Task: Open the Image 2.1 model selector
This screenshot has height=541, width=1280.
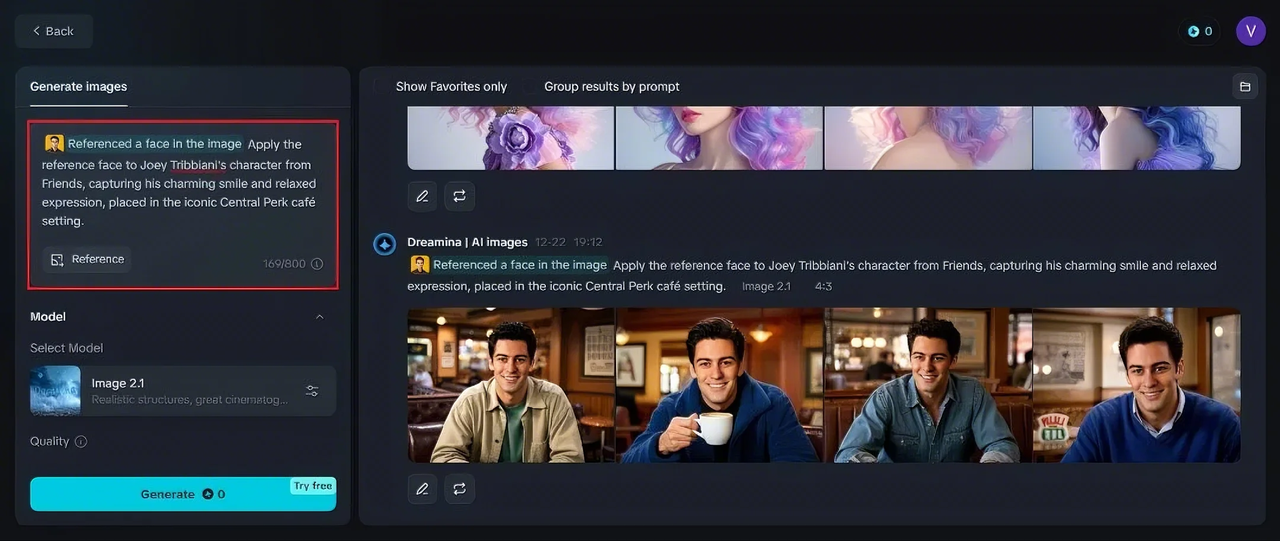Action: click(x=183, y=390)
